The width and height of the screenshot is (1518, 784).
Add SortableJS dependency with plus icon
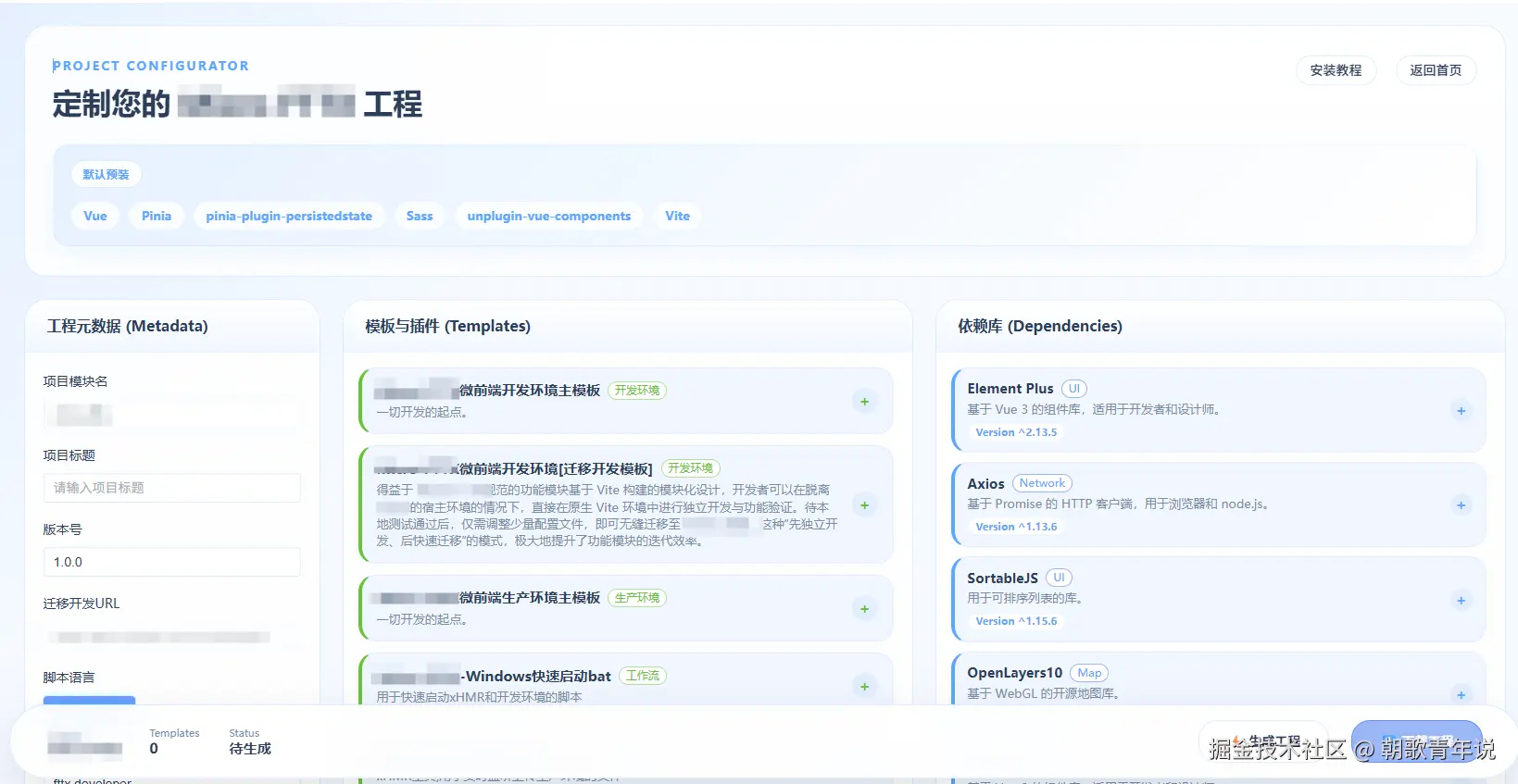tap(1461, 601)
